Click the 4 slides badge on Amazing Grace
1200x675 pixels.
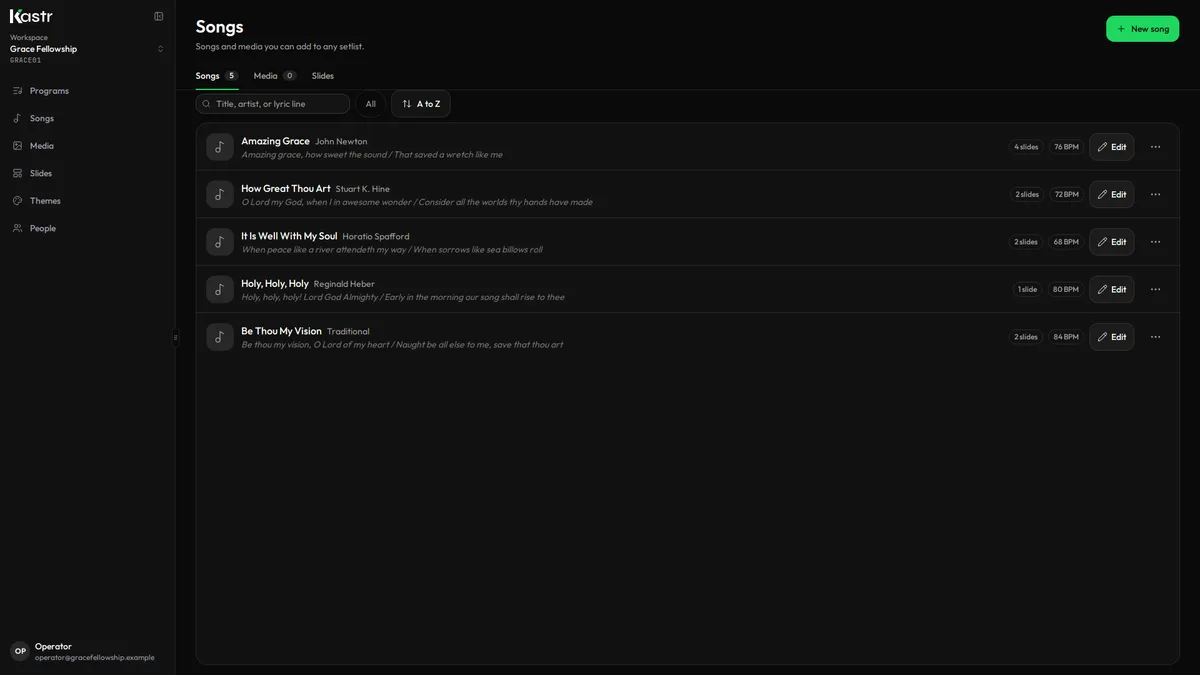1026,147
